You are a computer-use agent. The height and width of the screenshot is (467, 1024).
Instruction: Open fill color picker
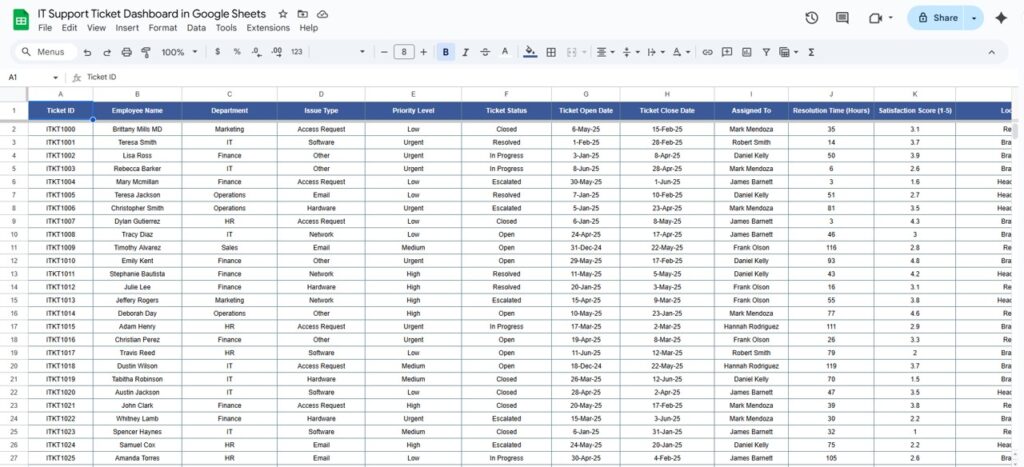click(x=530, y=52)
